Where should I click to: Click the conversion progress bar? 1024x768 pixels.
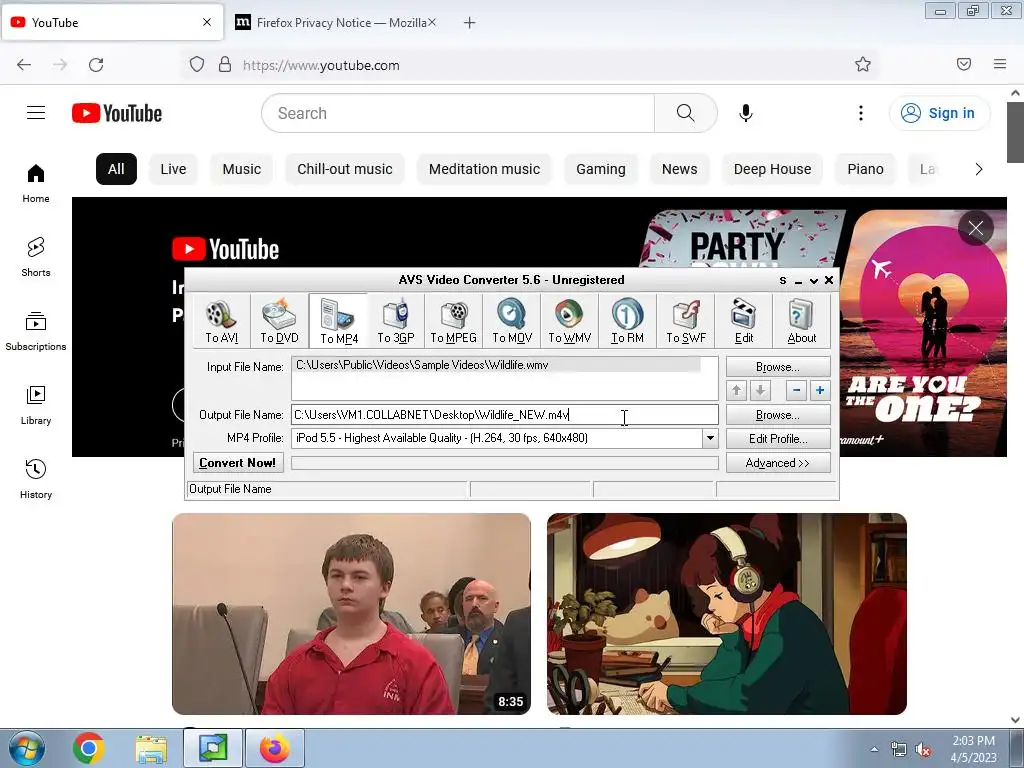tap(504, 463)
